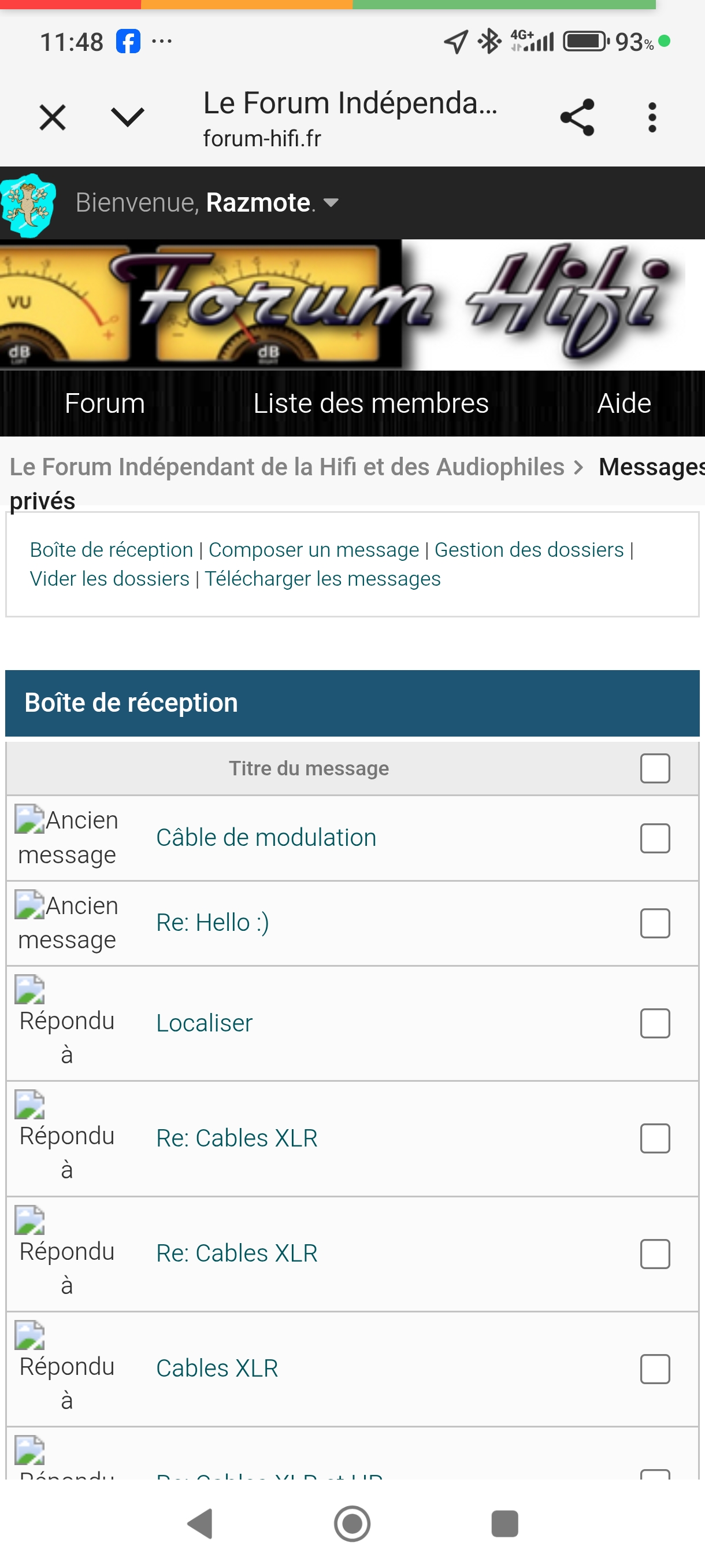Tap the share icon in browser bar
This screenshot has height=1568, width=705.
577,117
